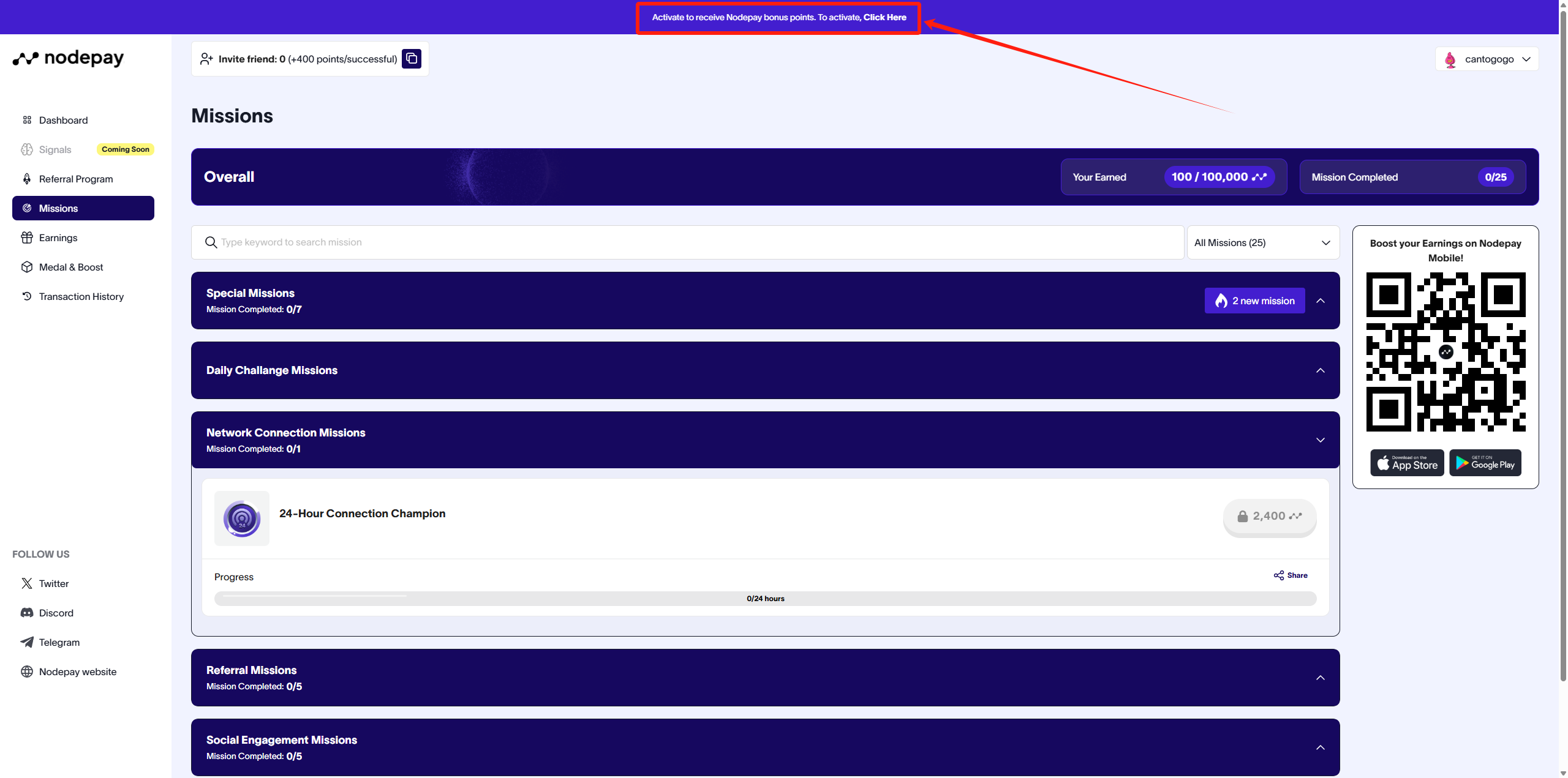Click the Twitter X icon
1568x778 pixels.
(x=27, y=583)
